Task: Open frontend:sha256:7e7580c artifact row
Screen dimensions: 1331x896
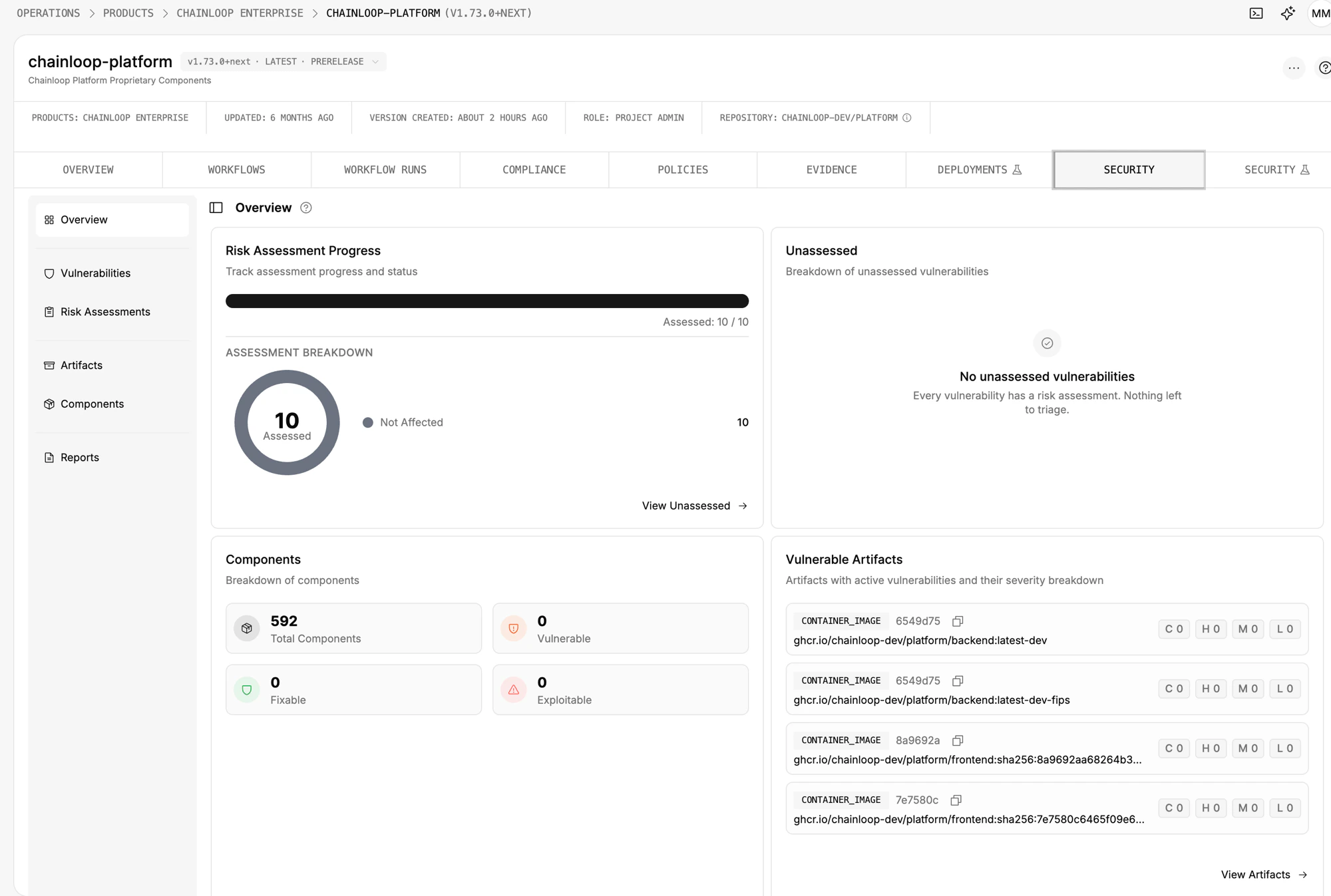Action: [1047, 808]
